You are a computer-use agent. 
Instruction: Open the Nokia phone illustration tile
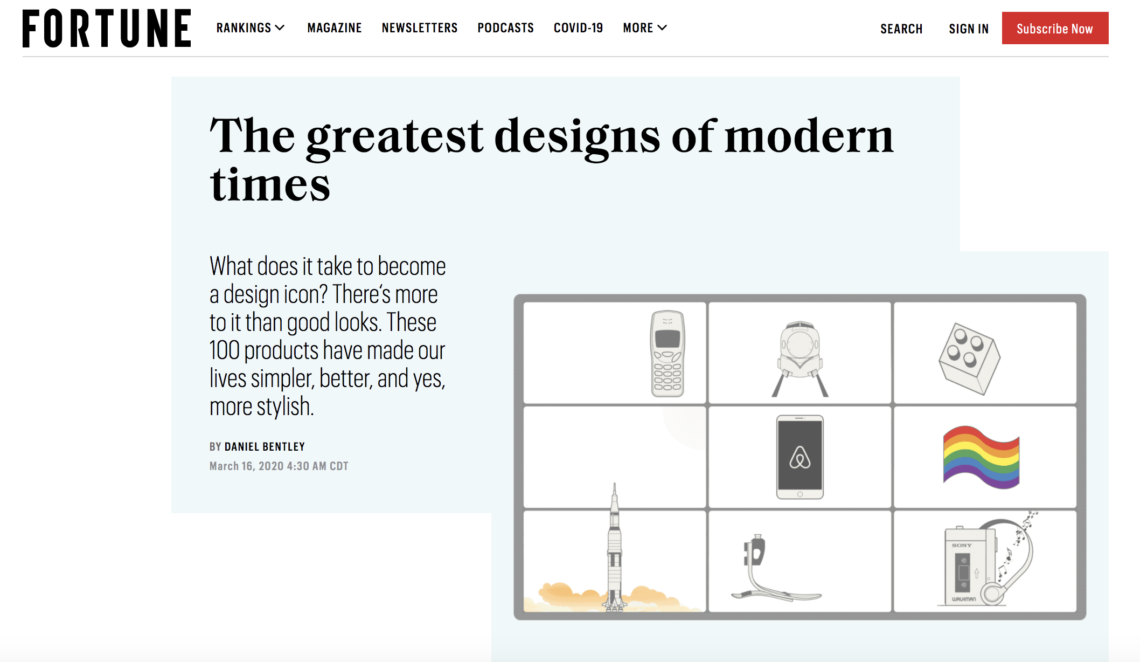614,353
